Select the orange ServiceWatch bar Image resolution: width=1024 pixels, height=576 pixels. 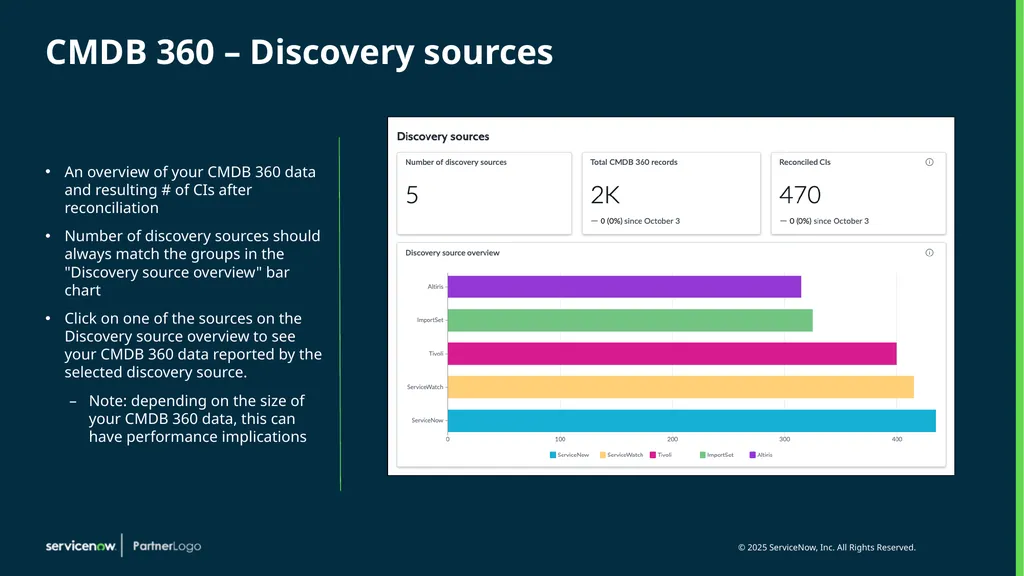click(x=680, y=387)
